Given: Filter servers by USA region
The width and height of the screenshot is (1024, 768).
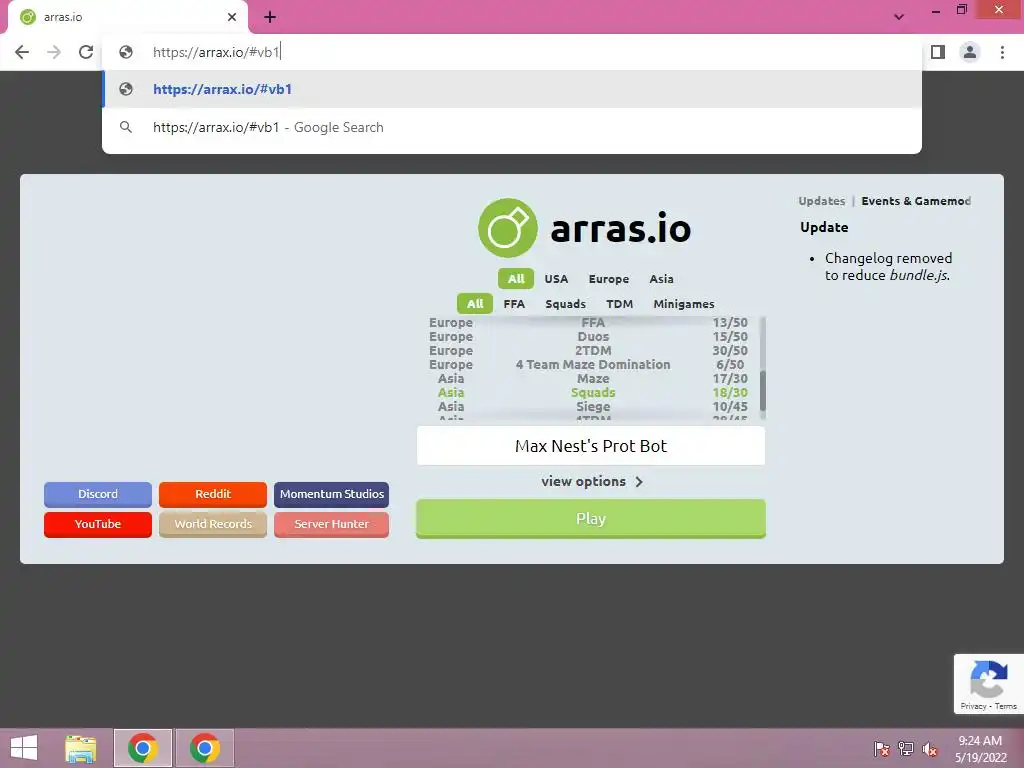Looking at the screenshot, I should click(x=556, y=279).
